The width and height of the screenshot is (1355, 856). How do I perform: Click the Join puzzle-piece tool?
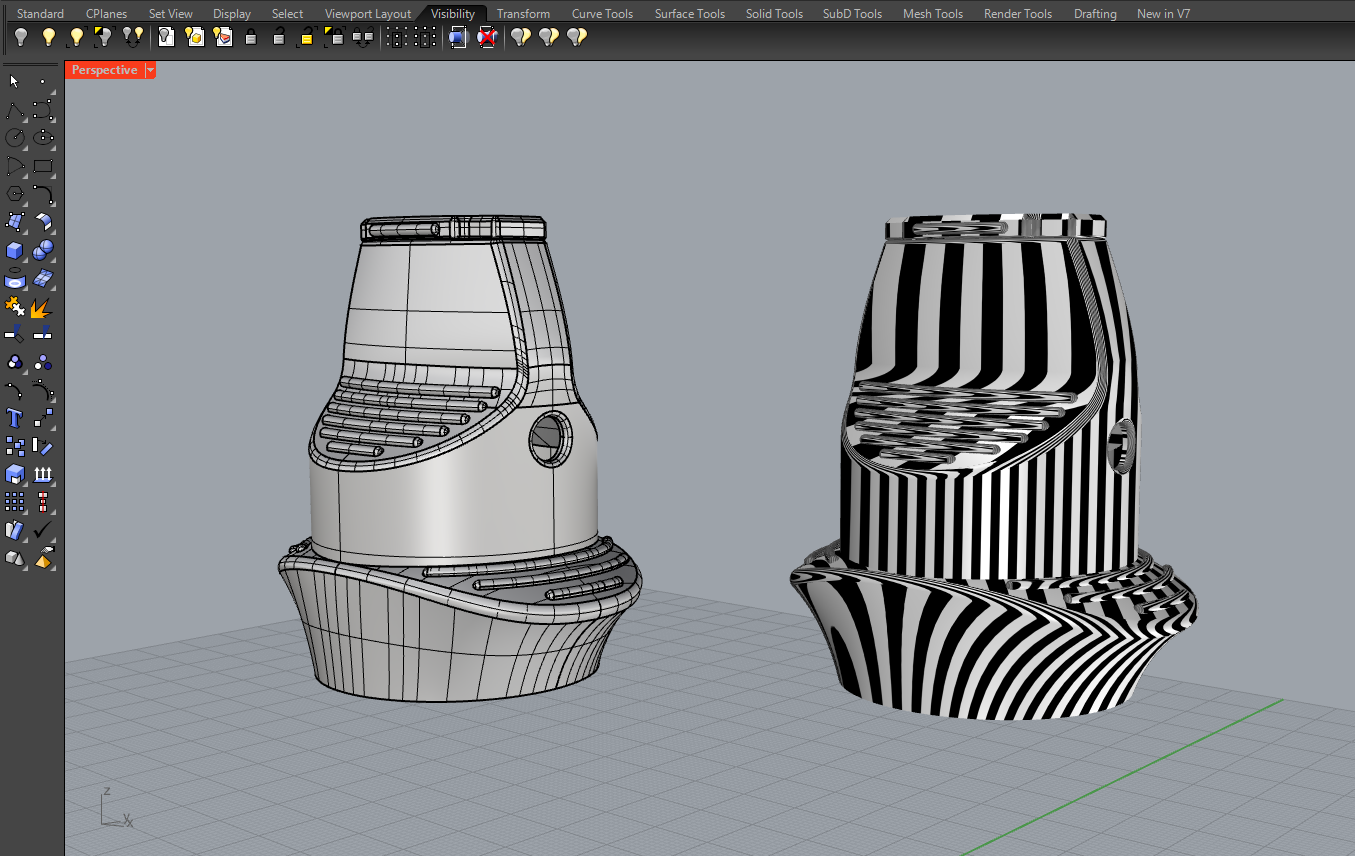[15, 307]
